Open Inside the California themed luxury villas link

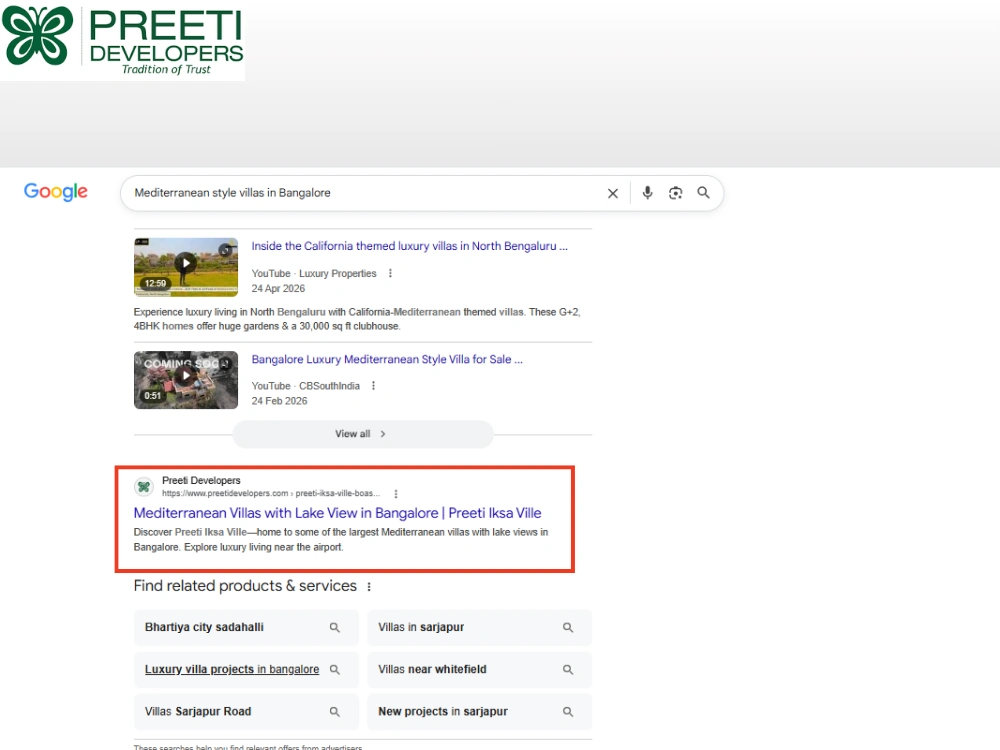(409, 246)
